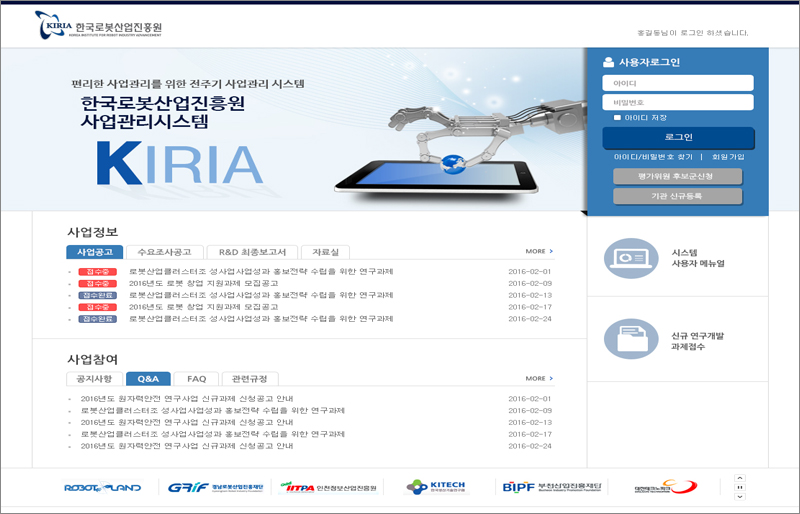
Task: Click the 접수중 badge on the 2016-02-01 row
Action: 97,272
